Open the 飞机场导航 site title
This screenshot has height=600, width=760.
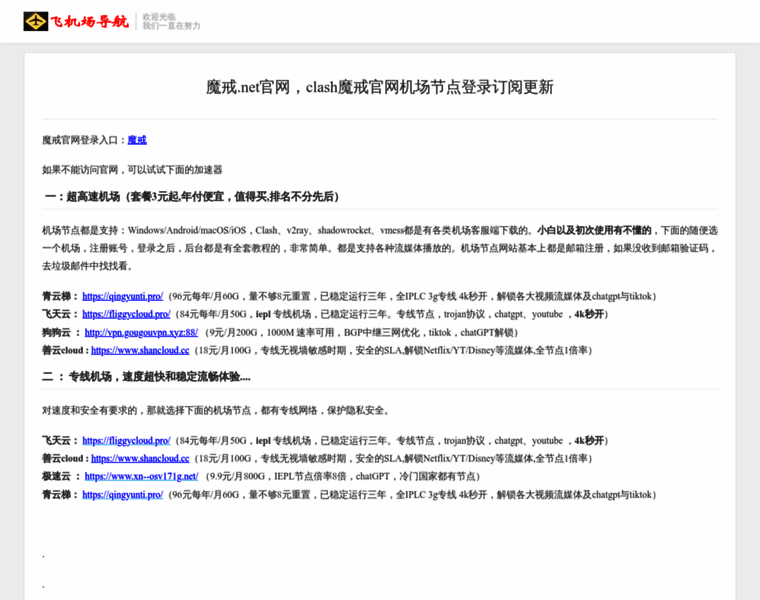pyautogui.click(x=90, y=21)
